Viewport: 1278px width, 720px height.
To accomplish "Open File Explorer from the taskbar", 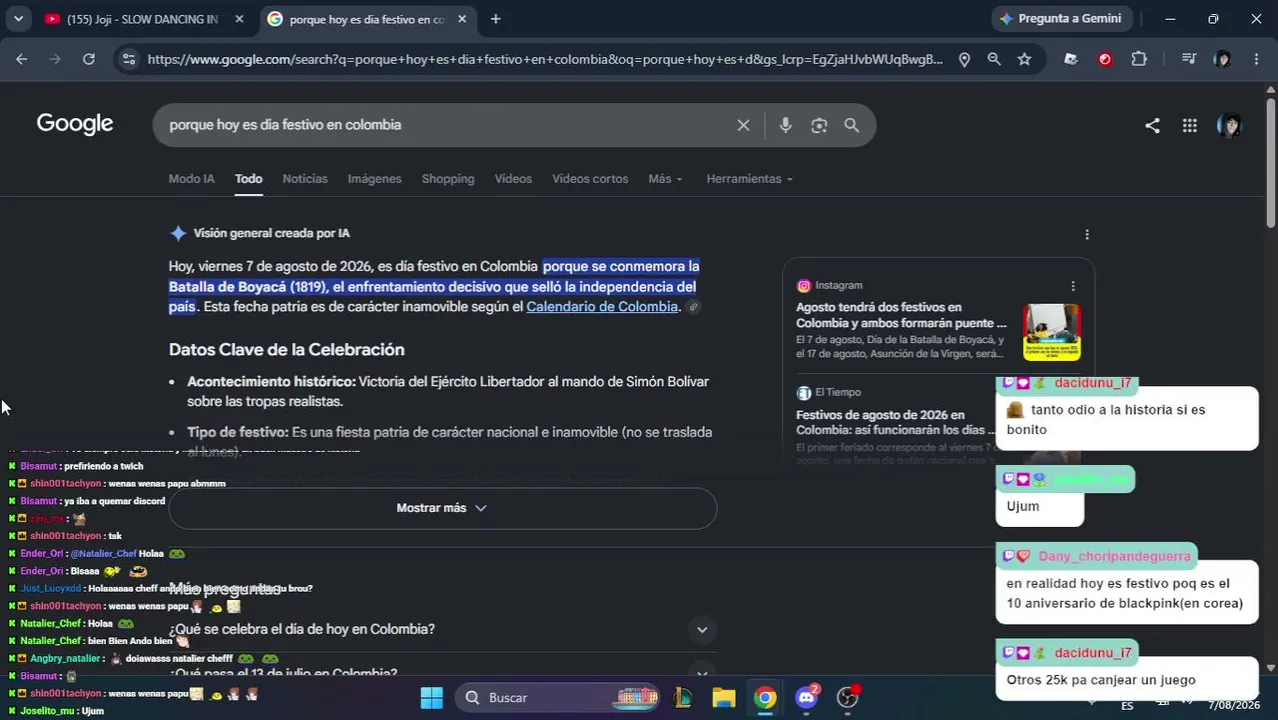I will point(724,697).
